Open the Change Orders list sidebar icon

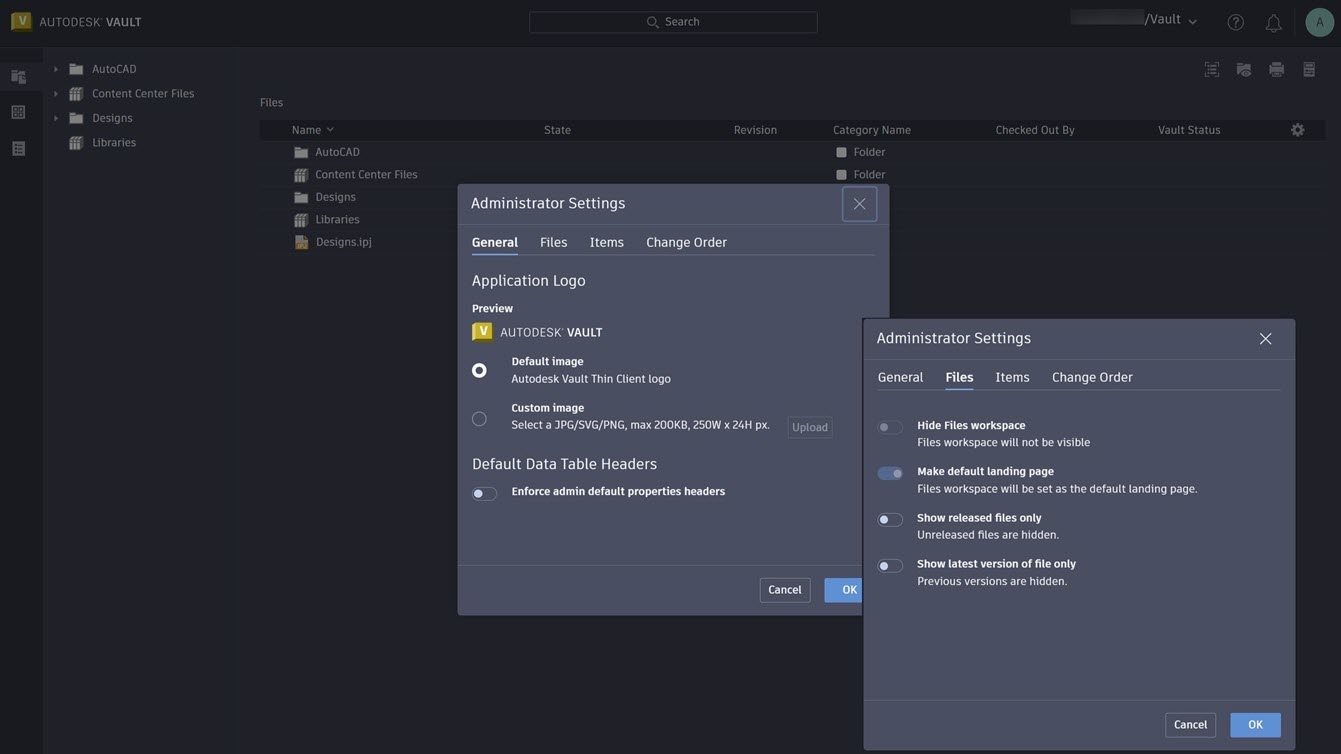click(18, 148)
